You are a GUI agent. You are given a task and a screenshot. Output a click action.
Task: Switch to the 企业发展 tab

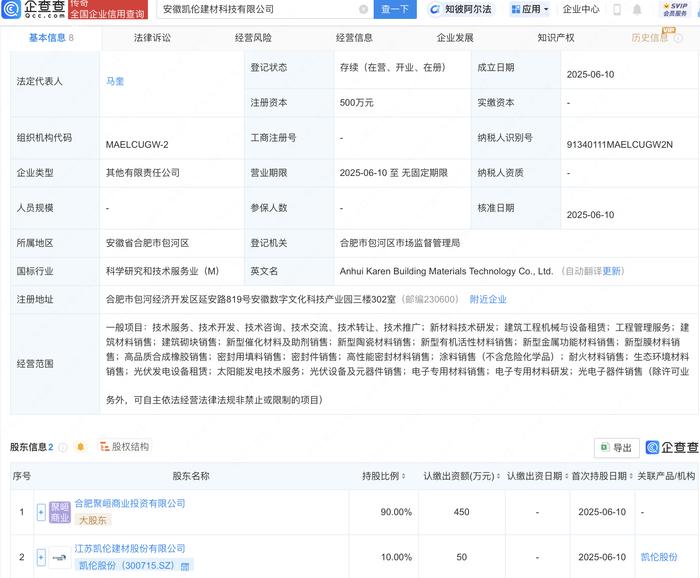click(x=455, y=38)
